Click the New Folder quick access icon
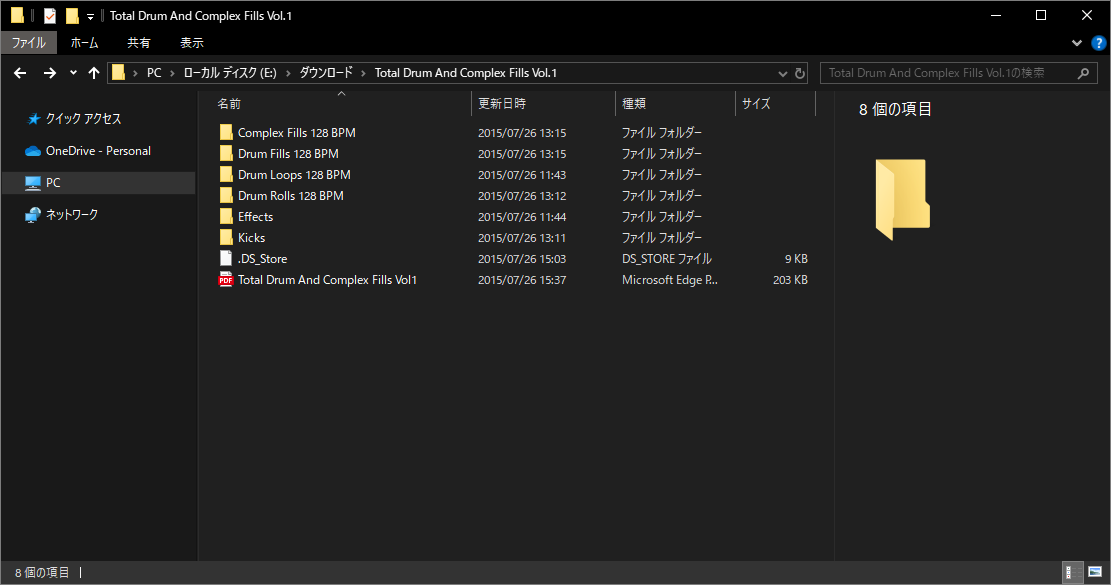The height and width of the screenshot is (585, 1111). pyautogui.click(x=72, y=16)
